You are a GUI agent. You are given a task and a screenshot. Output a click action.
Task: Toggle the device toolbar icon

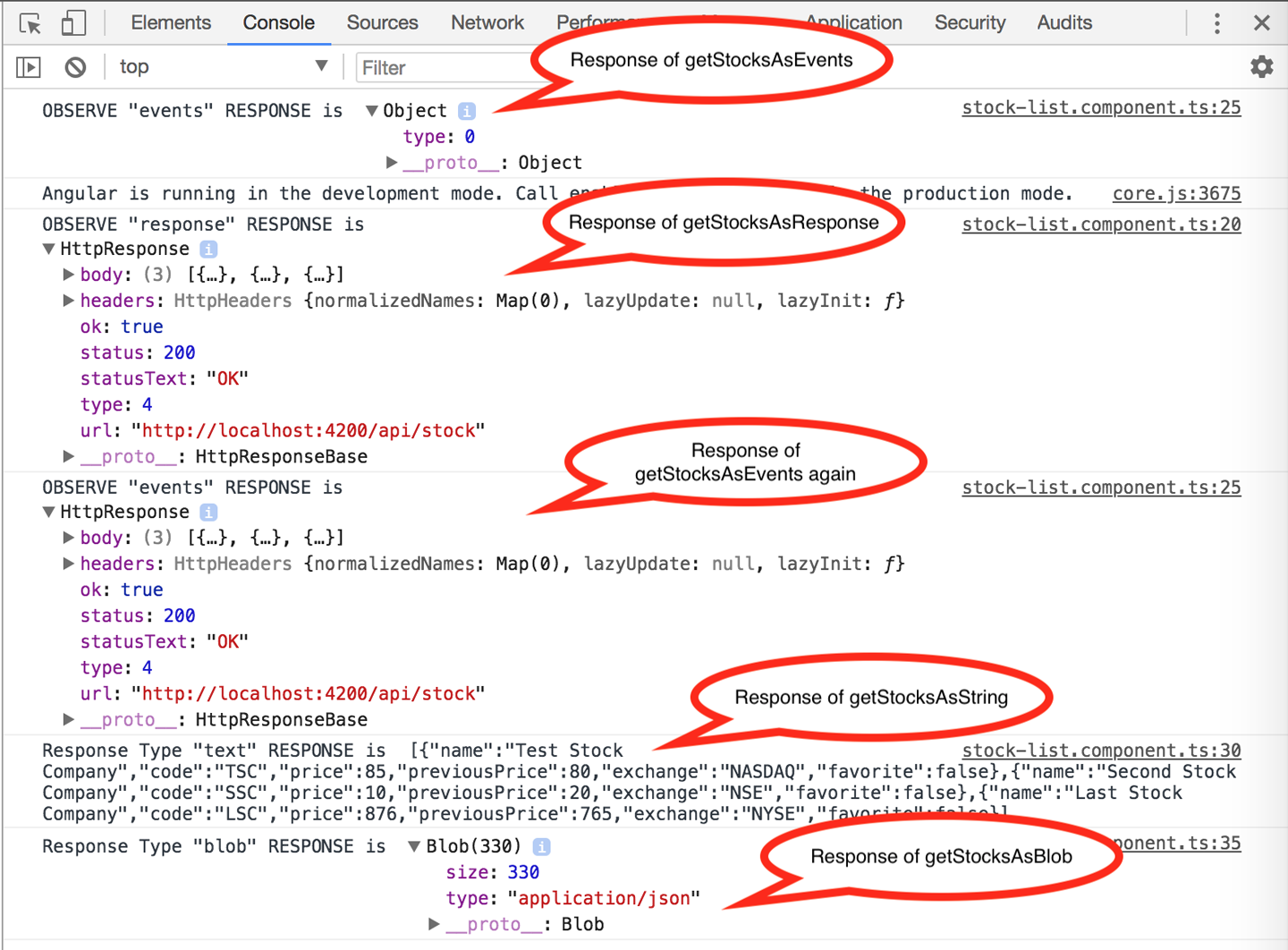[73, 22]
